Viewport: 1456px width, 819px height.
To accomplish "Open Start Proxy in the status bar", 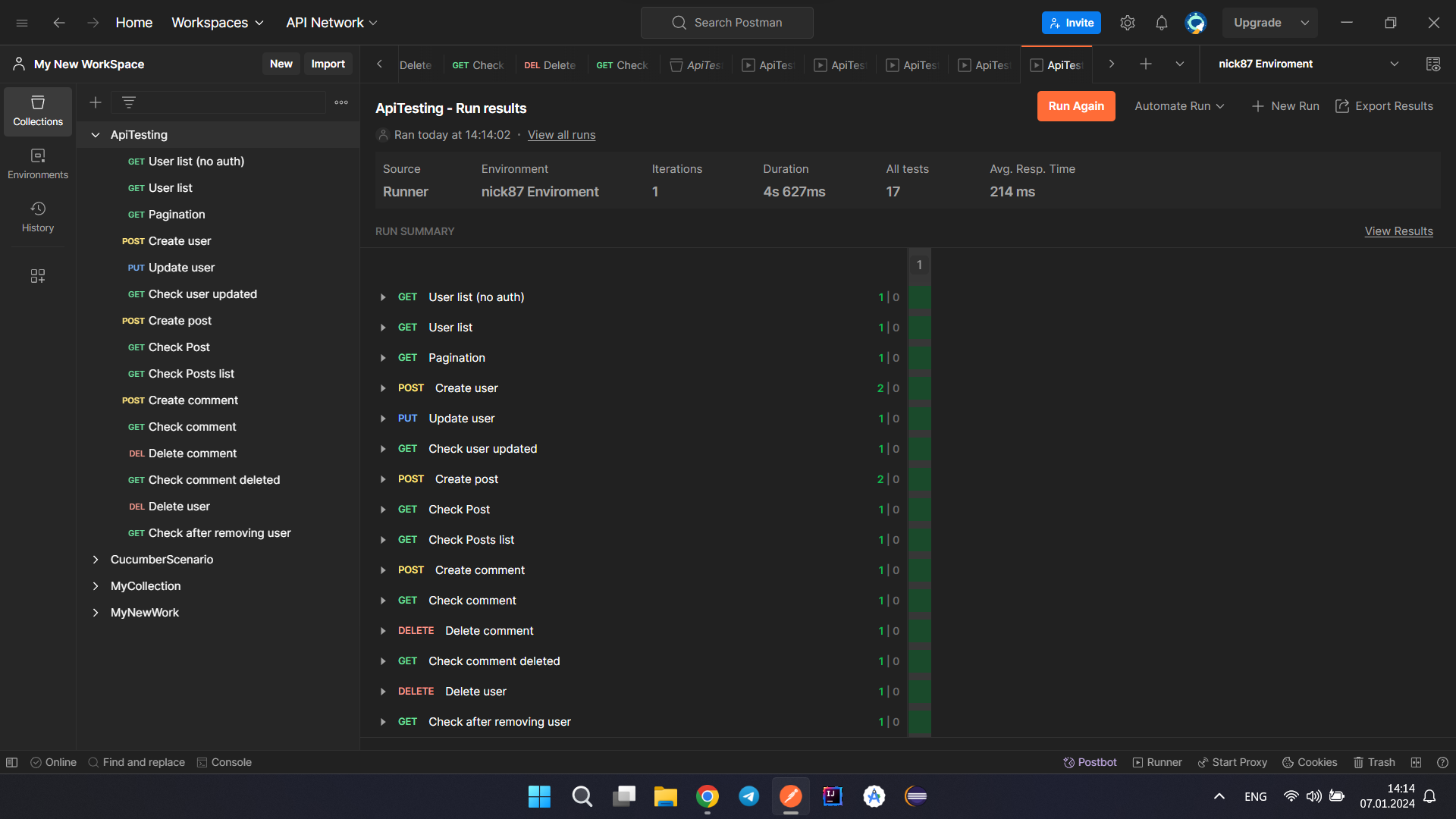I will (1232, 762).
